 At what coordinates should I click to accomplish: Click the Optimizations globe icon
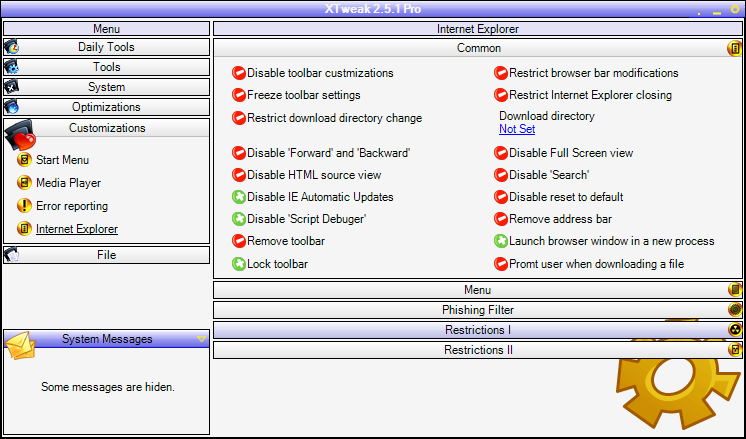click(x=11, y=107)
